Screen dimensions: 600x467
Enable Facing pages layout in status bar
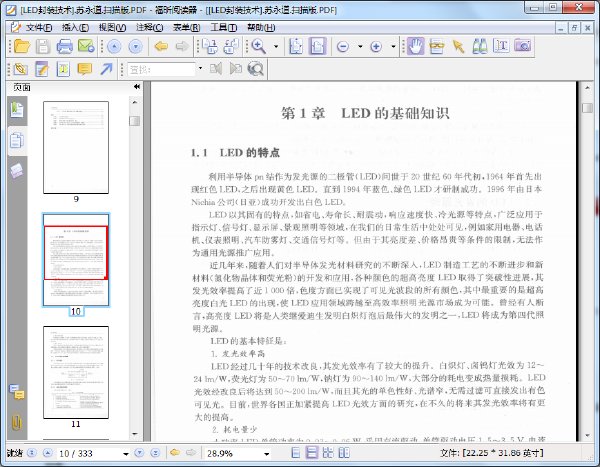tap(328, 453)
